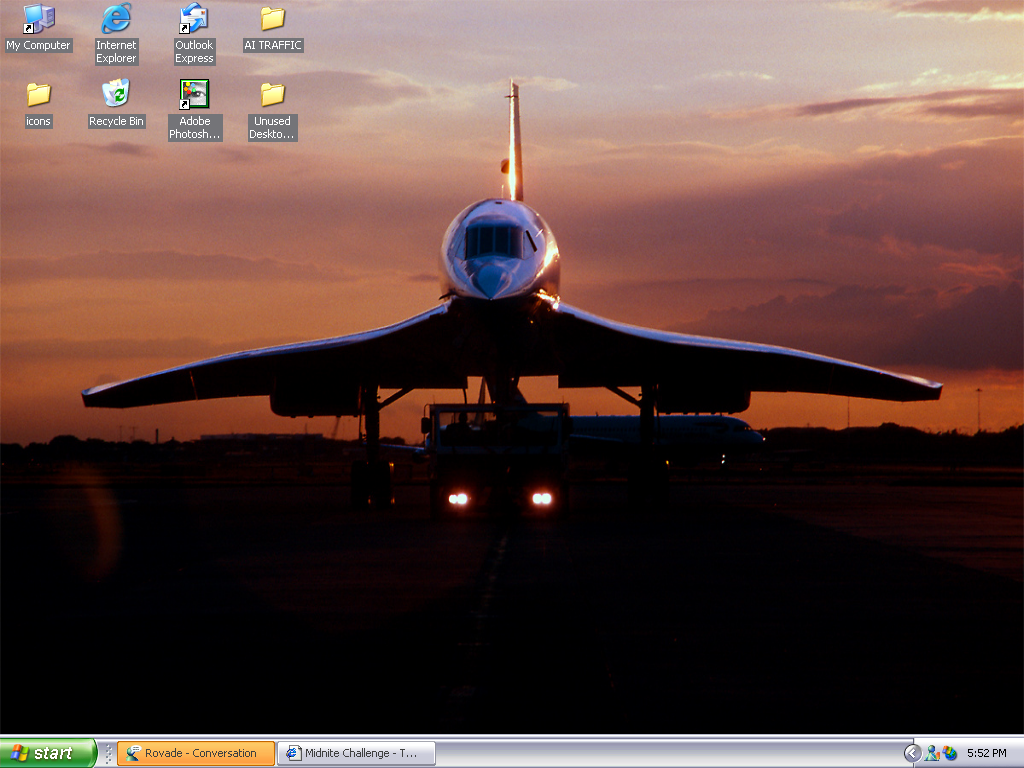Select the Recycle Bin icon
This screenshot has width=1024, height=768.
coord(116,94)
